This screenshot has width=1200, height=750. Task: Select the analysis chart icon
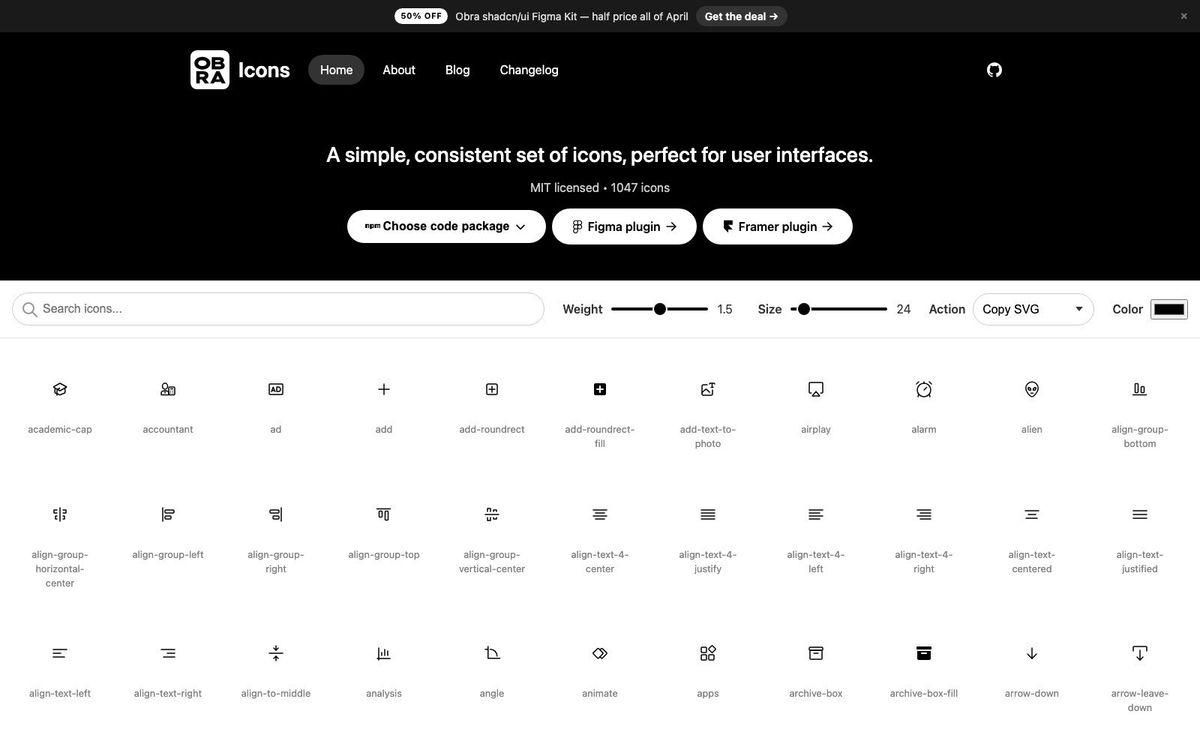point(384,653)
